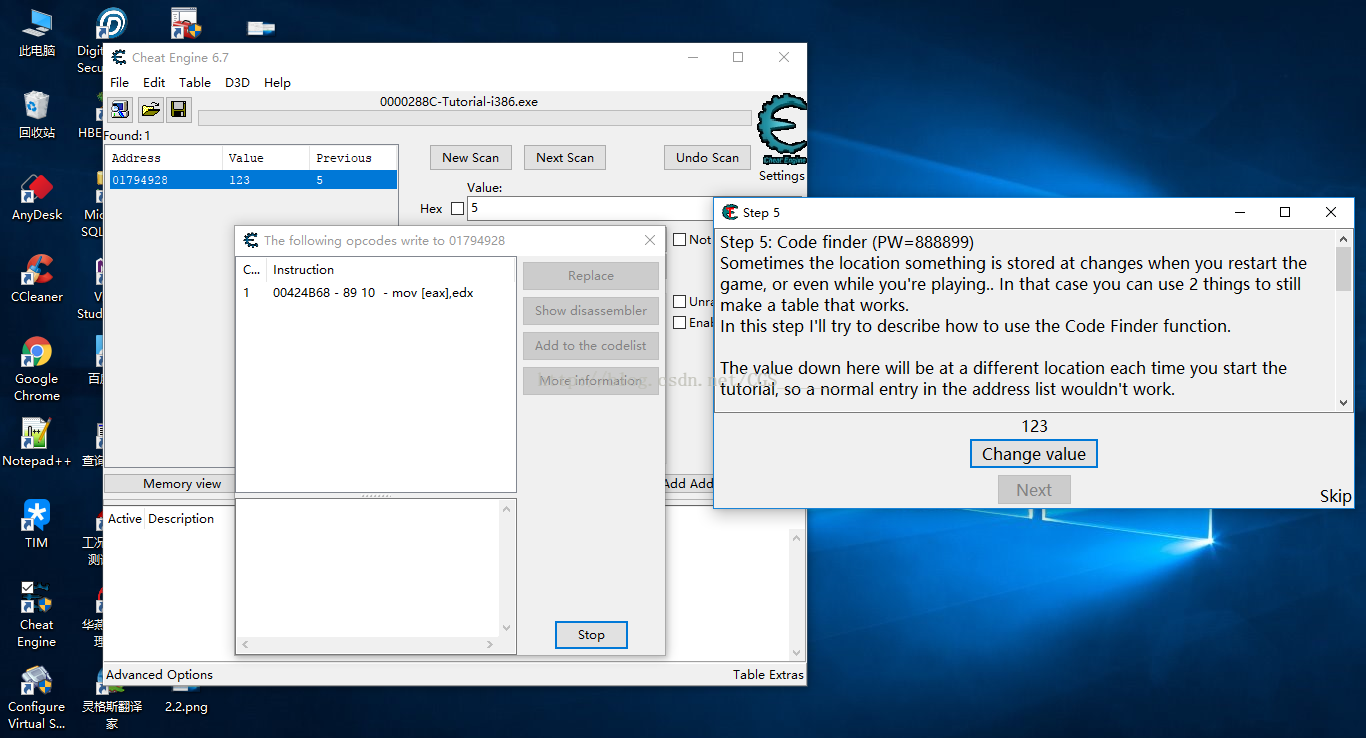Click the Value column header
The width and height of the screenshot is (1366, 738).
pos(265,158)
